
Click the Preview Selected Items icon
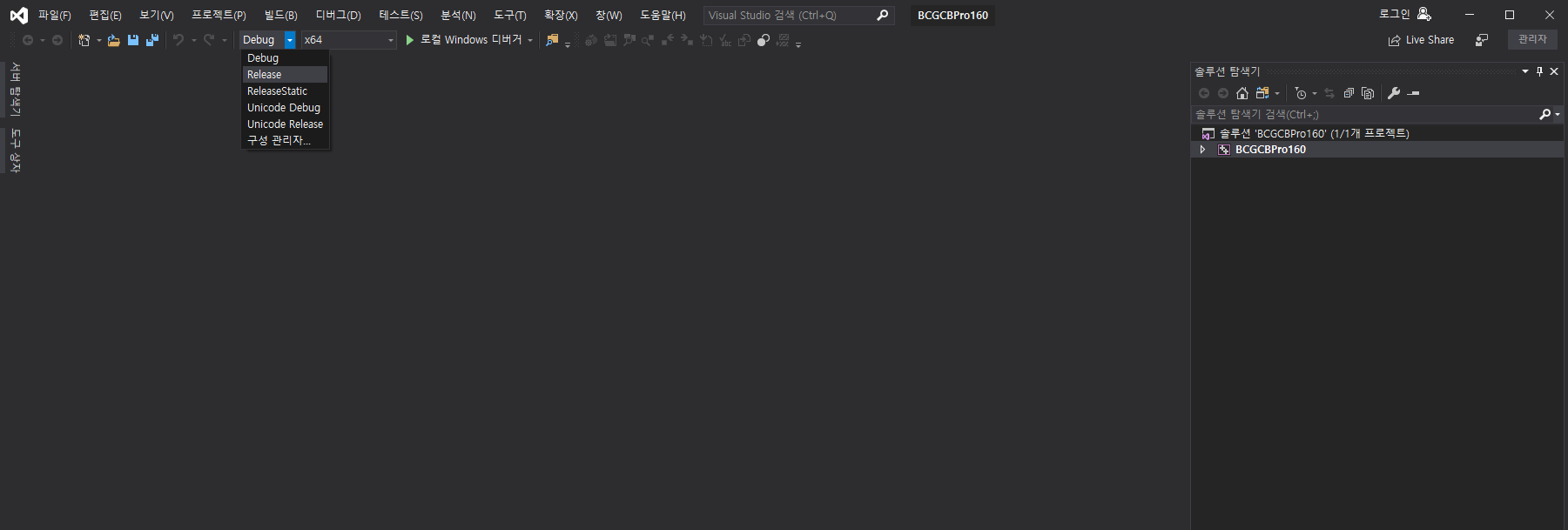tap(1414, 93)
